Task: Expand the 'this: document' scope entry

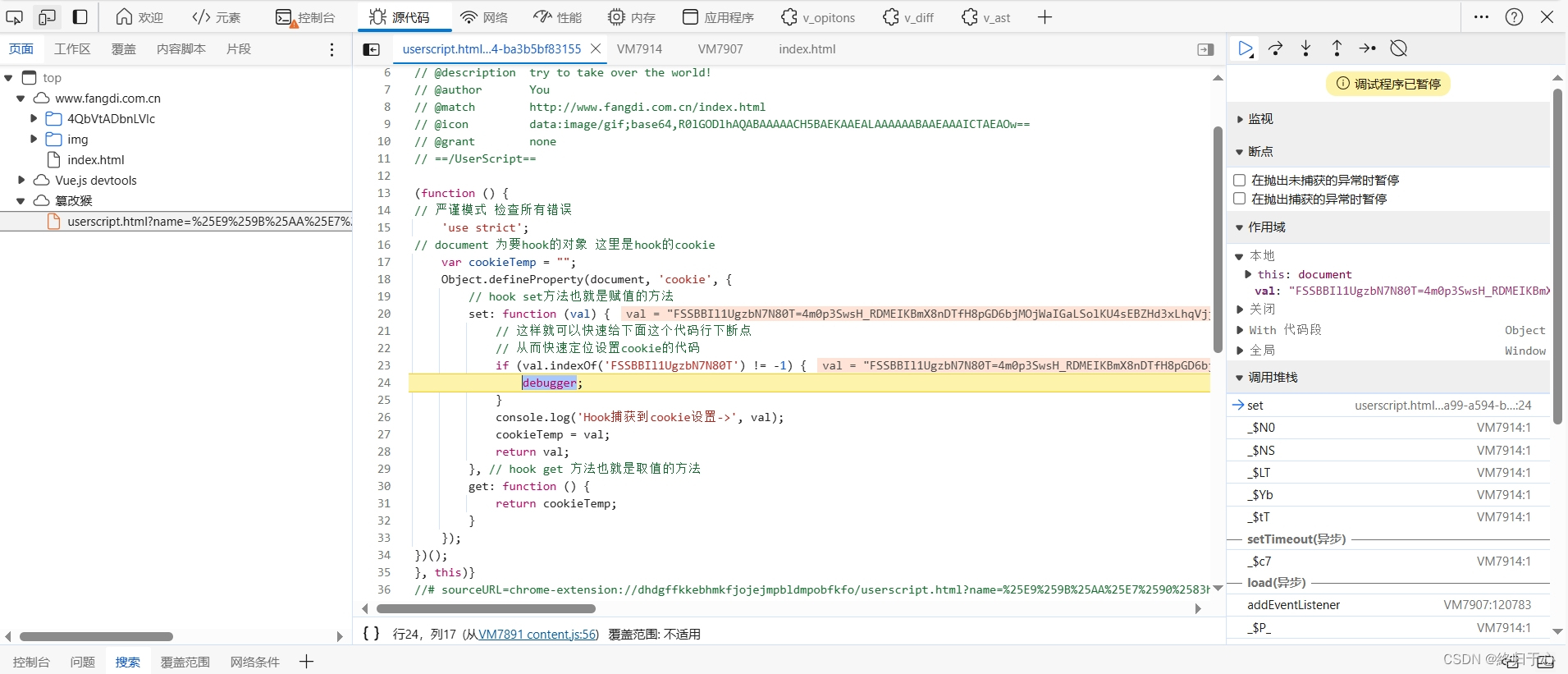Action: pyautogui.click(x=1248, y=274)
